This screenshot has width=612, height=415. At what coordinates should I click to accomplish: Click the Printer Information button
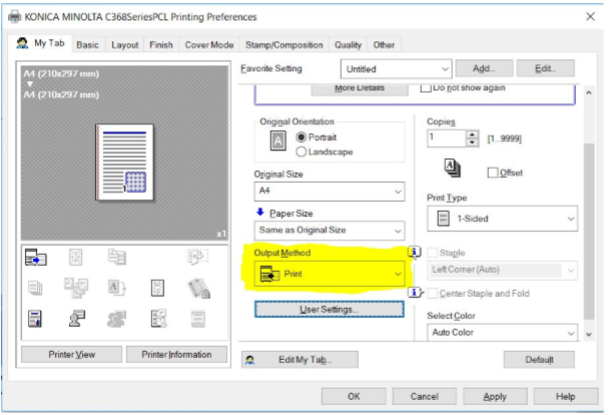pyautogui.click(x=176, y=354)
